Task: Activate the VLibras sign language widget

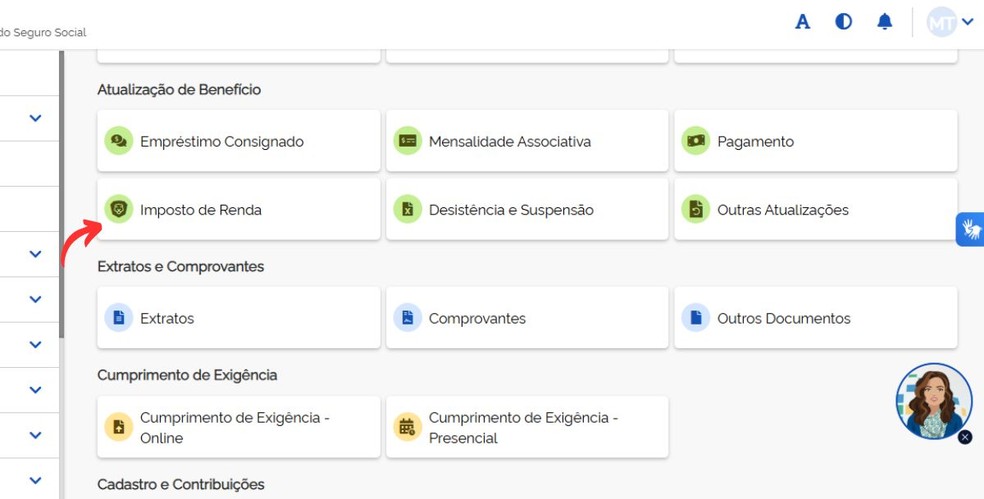Action: point(970,229)
